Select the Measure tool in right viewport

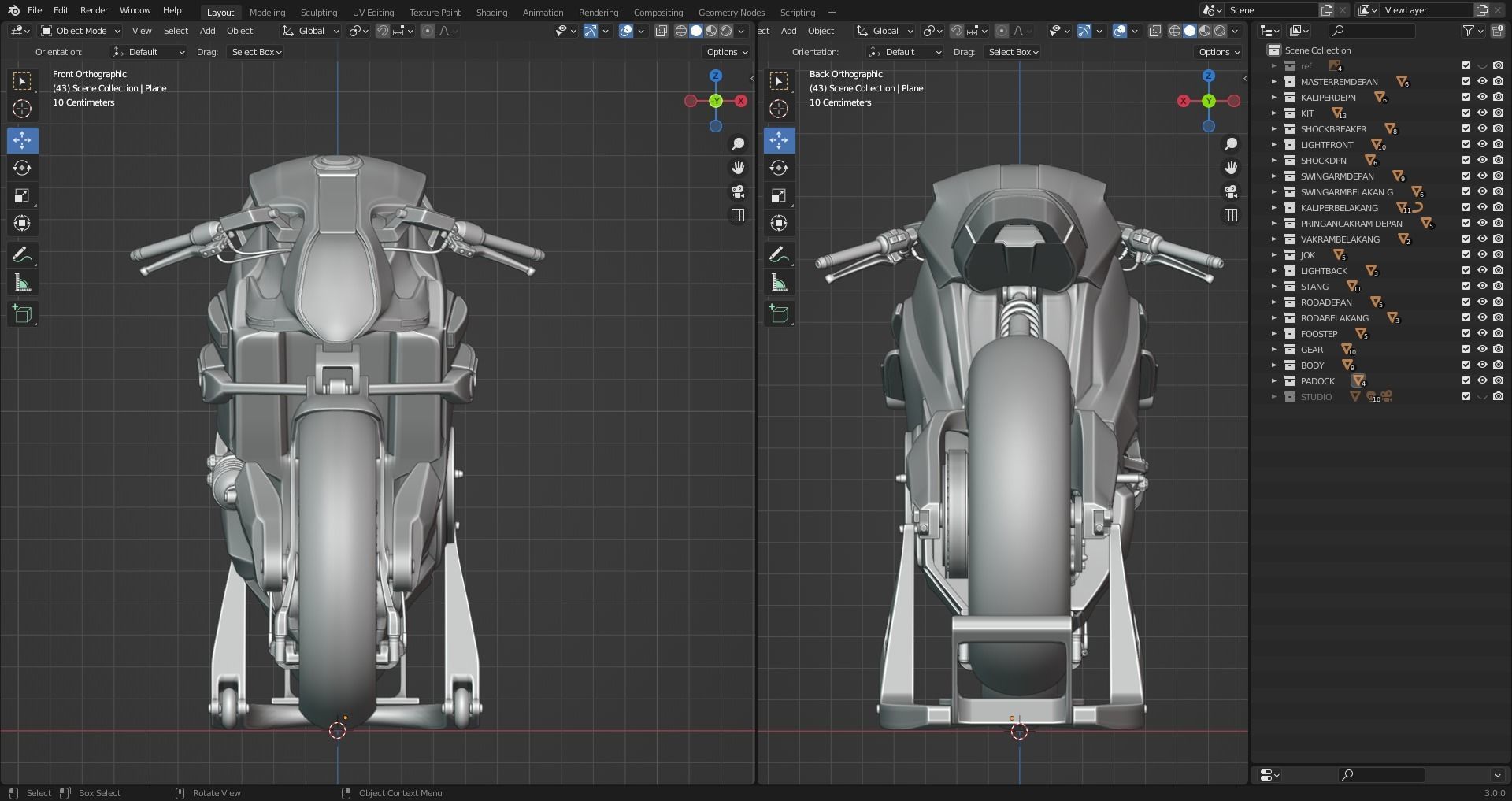[x=779, y=283]
